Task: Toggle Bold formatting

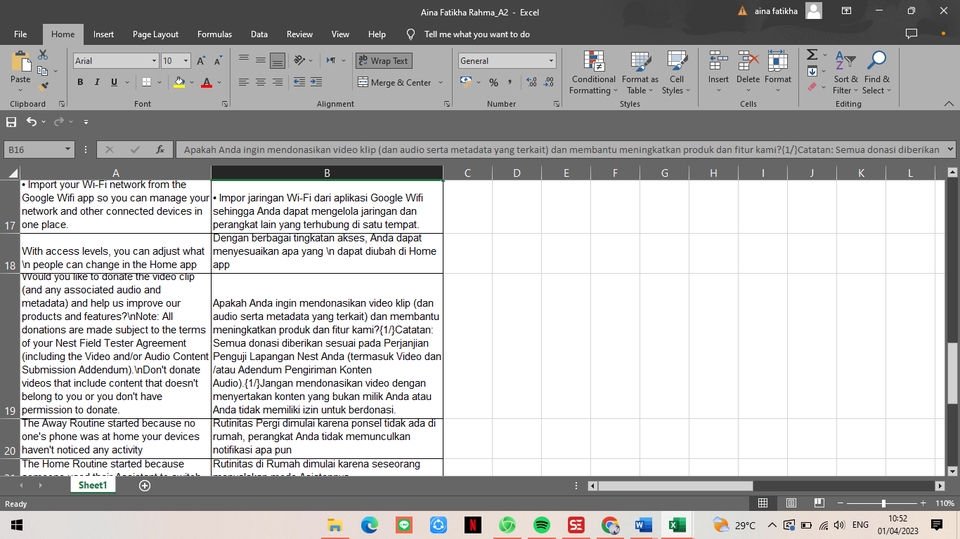Action: [x=80, y=82]
